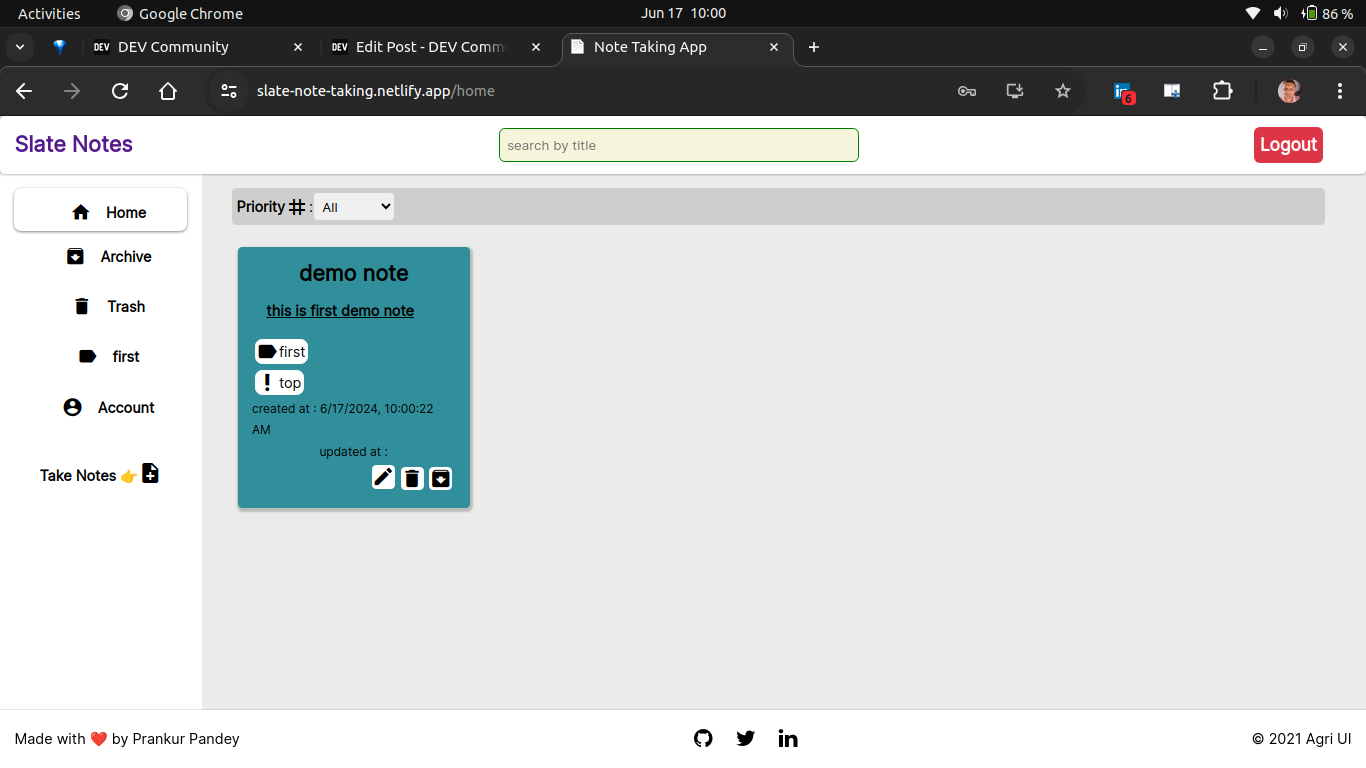Open the Chrome extensions puzzle icon
This screenshot has width=1366, height=768.
tap(1222, 91)
